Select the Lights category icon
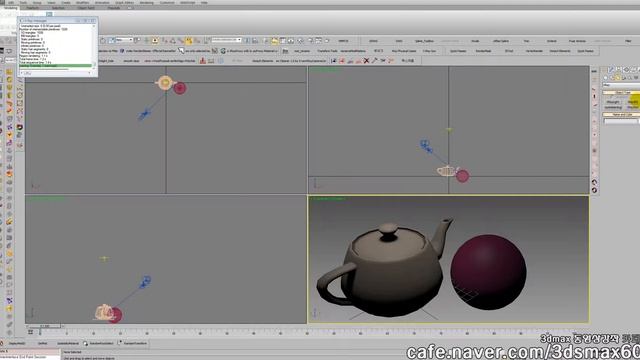The height and width of the screenshot is (360, 640). click(618, 78)
